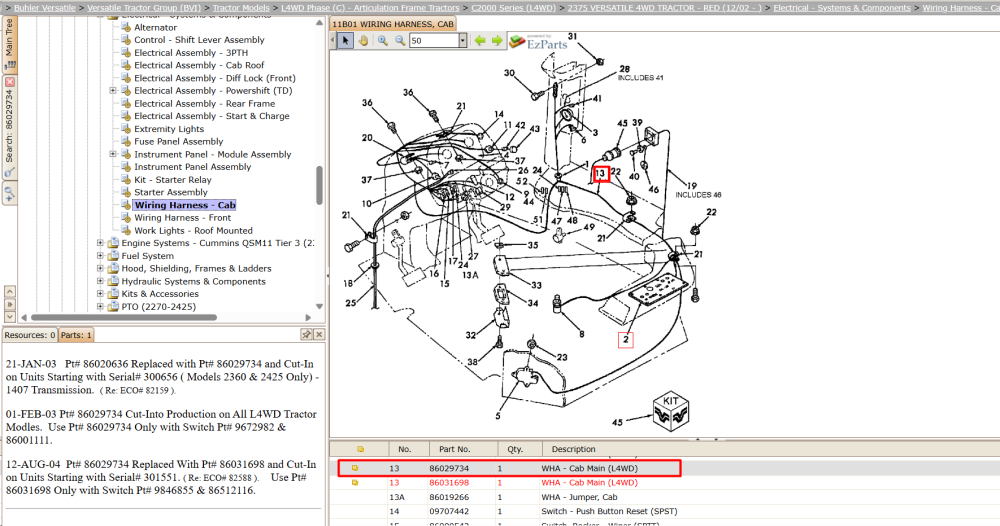Click the tree horizontal scrollbar thumb
Screen dimensions: 1000x526
click(x=124, y=317)
